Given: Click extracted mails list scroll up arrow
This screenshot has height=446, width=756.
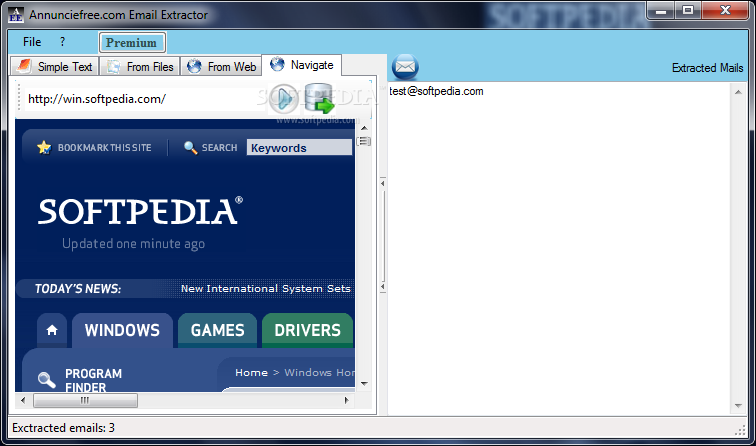Looking at the screenshot, I should [x=738, y=92].
